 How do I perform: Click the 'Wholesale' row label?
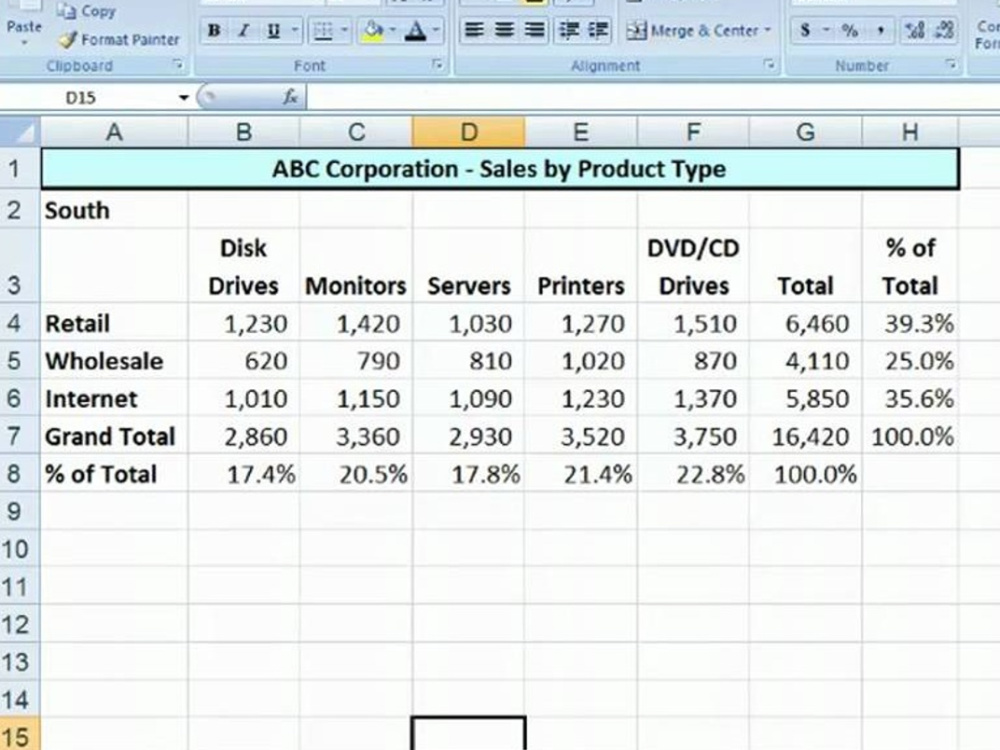point(114,361)
